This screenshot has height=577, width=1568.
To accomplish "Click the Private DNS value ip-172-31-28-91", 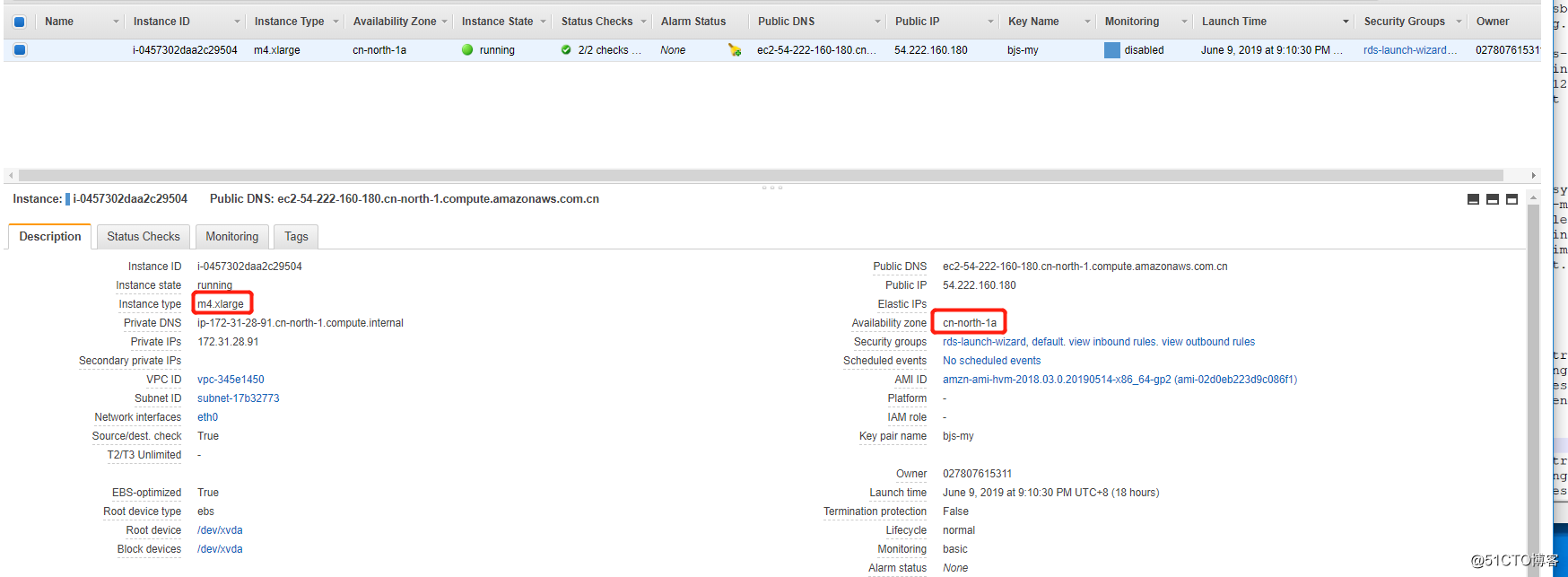I will click(301, 323).
